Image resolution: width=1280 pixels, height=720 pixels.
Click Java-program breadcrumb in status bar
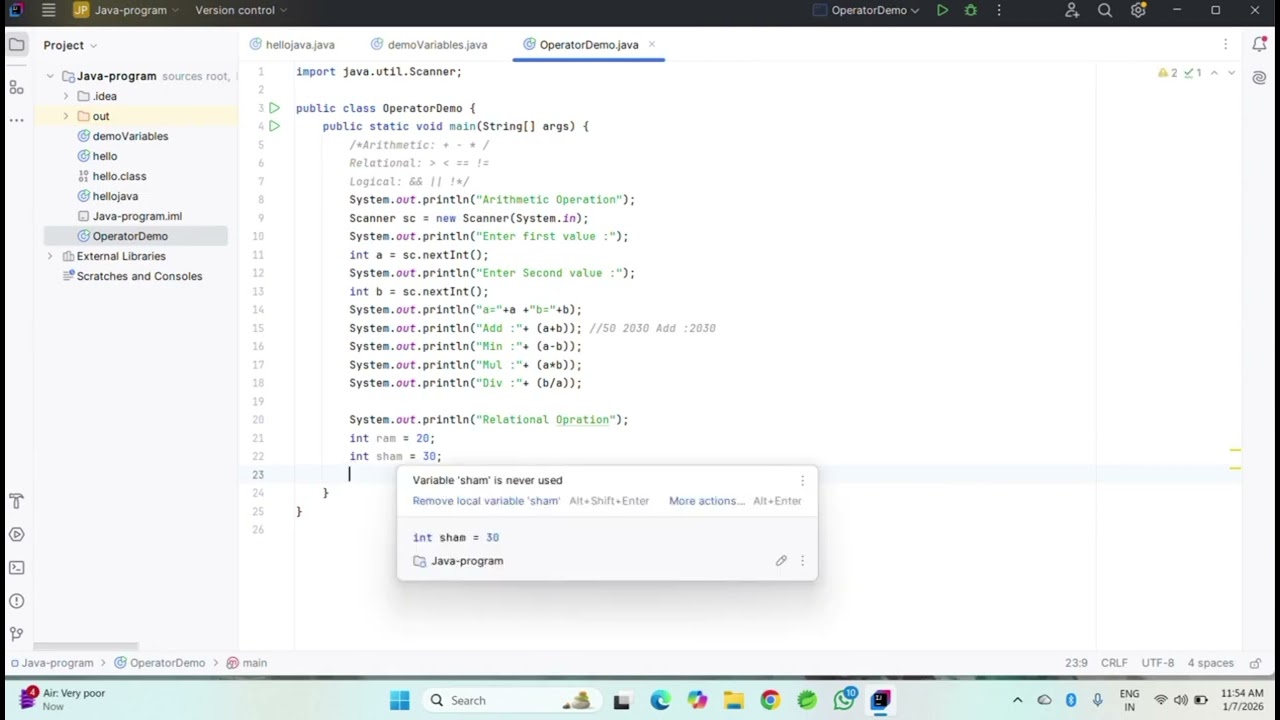(x=51, y=663)
